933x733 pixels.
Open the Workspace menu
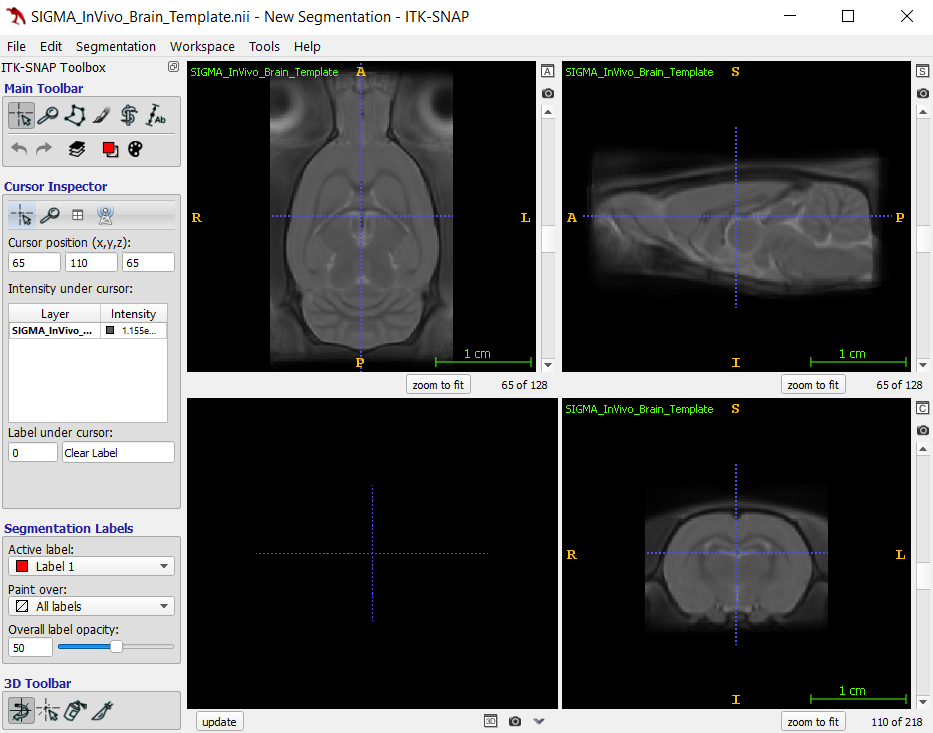202,46
